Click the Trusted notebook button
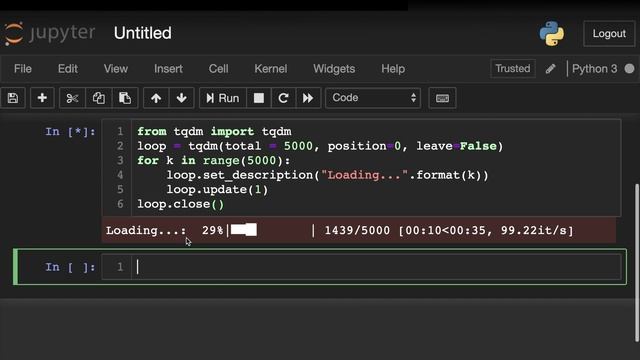This screenshot has width=640, height=360. pyautogui.click(x=513, y=68)
